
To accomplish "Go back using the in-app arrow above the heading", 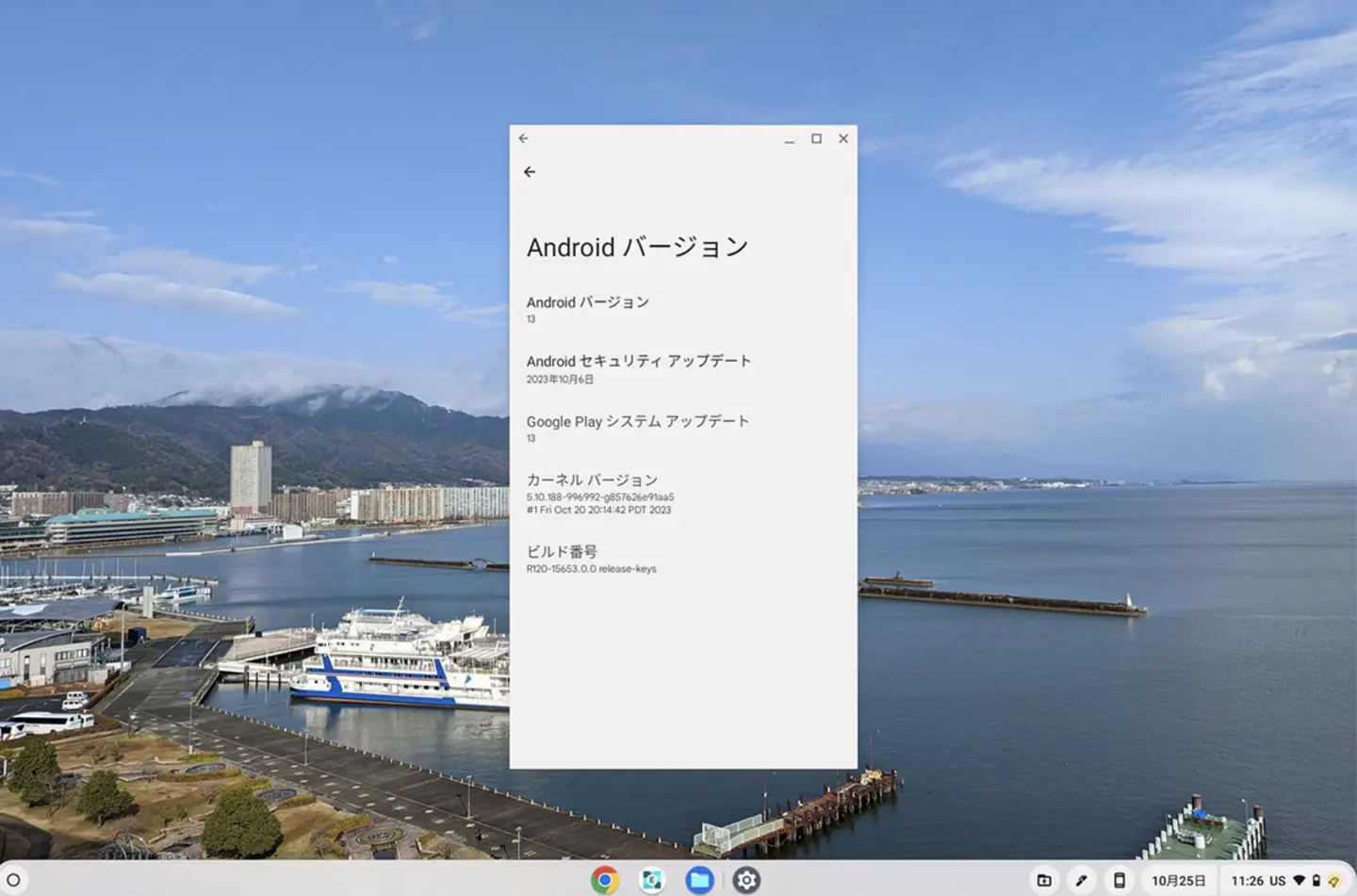I will (530, 171).
